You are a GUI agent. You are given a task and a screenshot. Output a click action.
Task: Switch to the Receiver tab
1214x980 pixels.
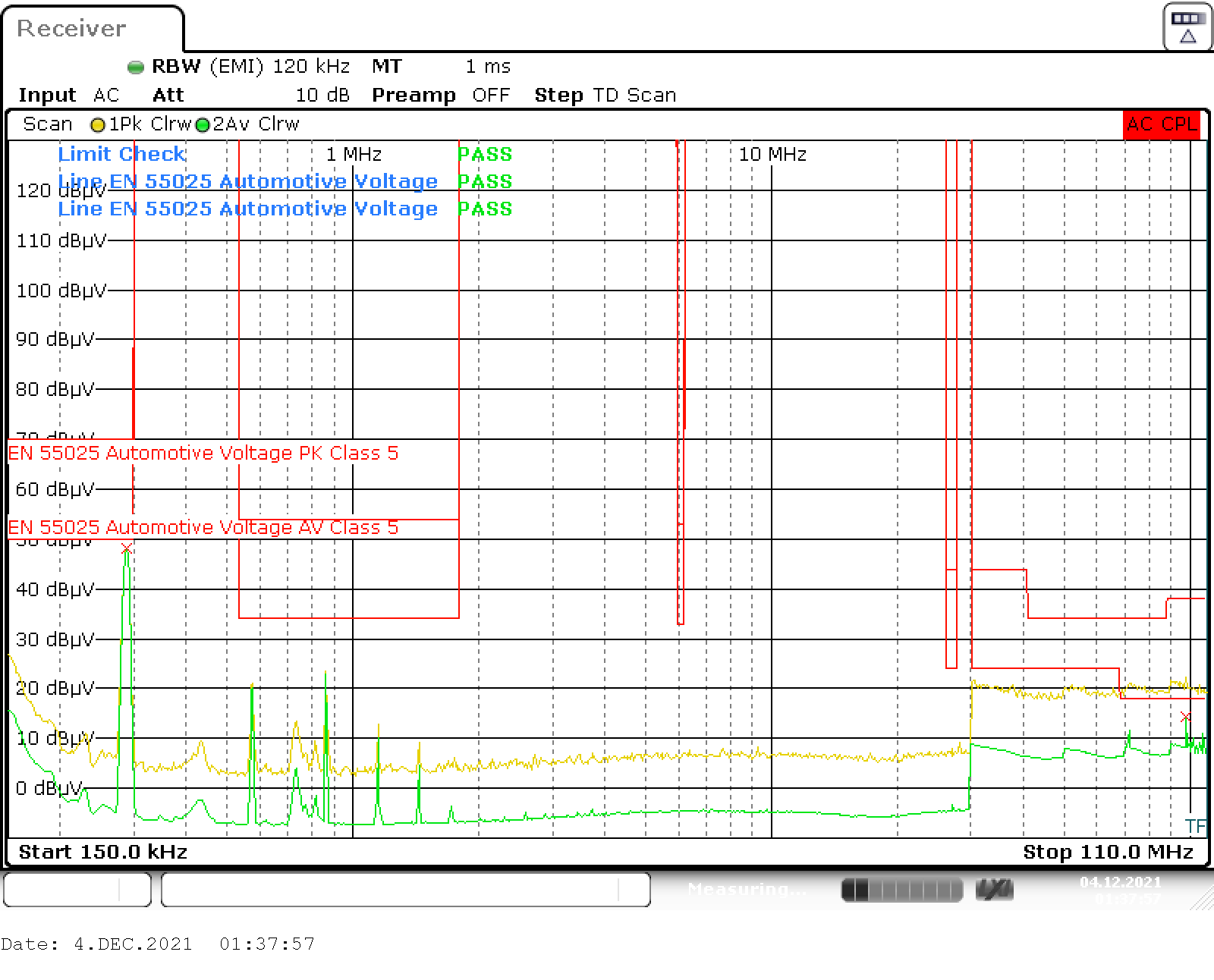point(72,29)
